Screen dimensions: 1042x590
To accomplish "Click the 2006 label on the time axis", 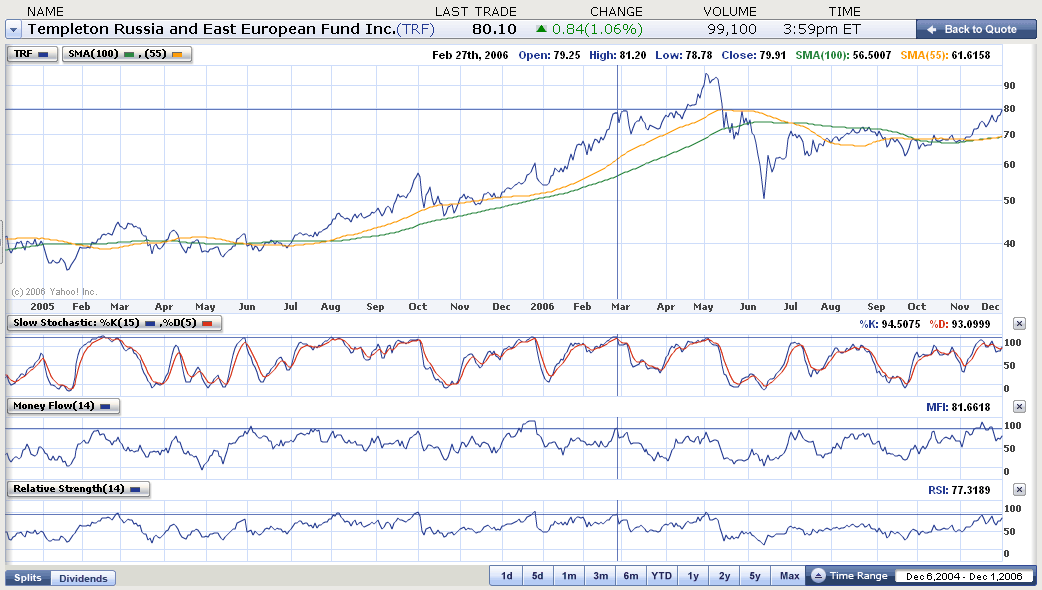I will (542, 306).
